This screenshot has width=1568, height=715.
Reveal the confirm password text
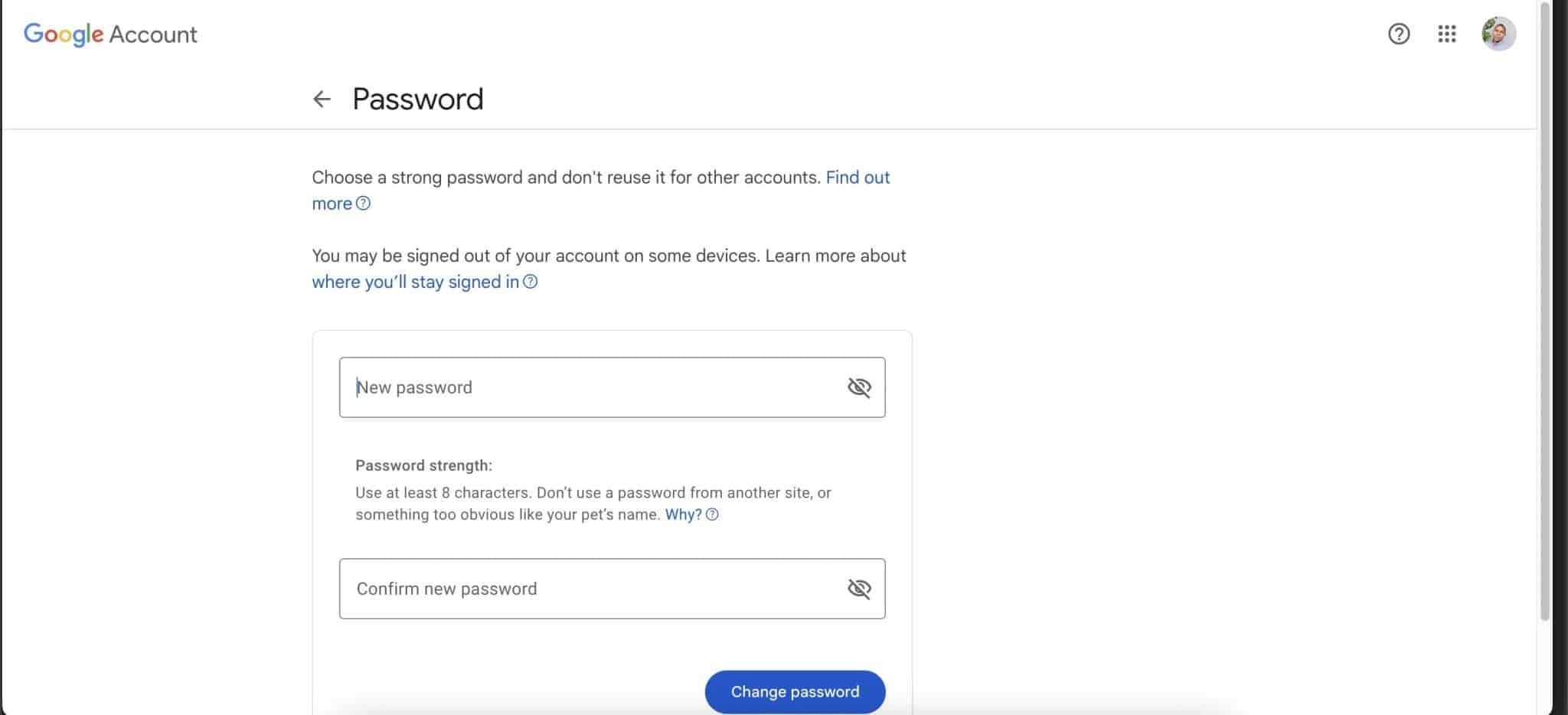coord(860,589)
